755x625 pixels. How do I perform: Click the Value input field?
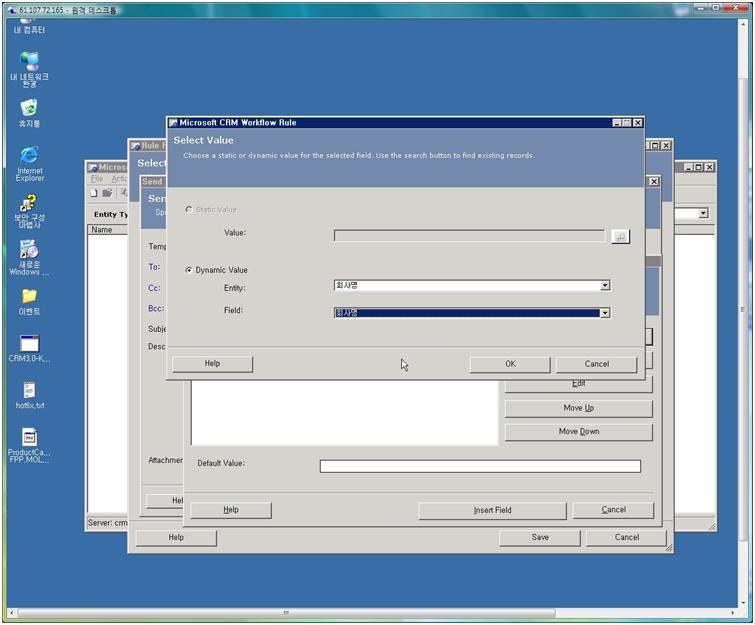(x=469, y=236)
